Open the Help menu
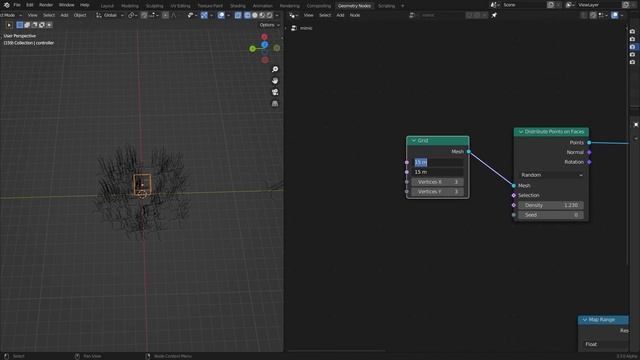 pos(84,5)
